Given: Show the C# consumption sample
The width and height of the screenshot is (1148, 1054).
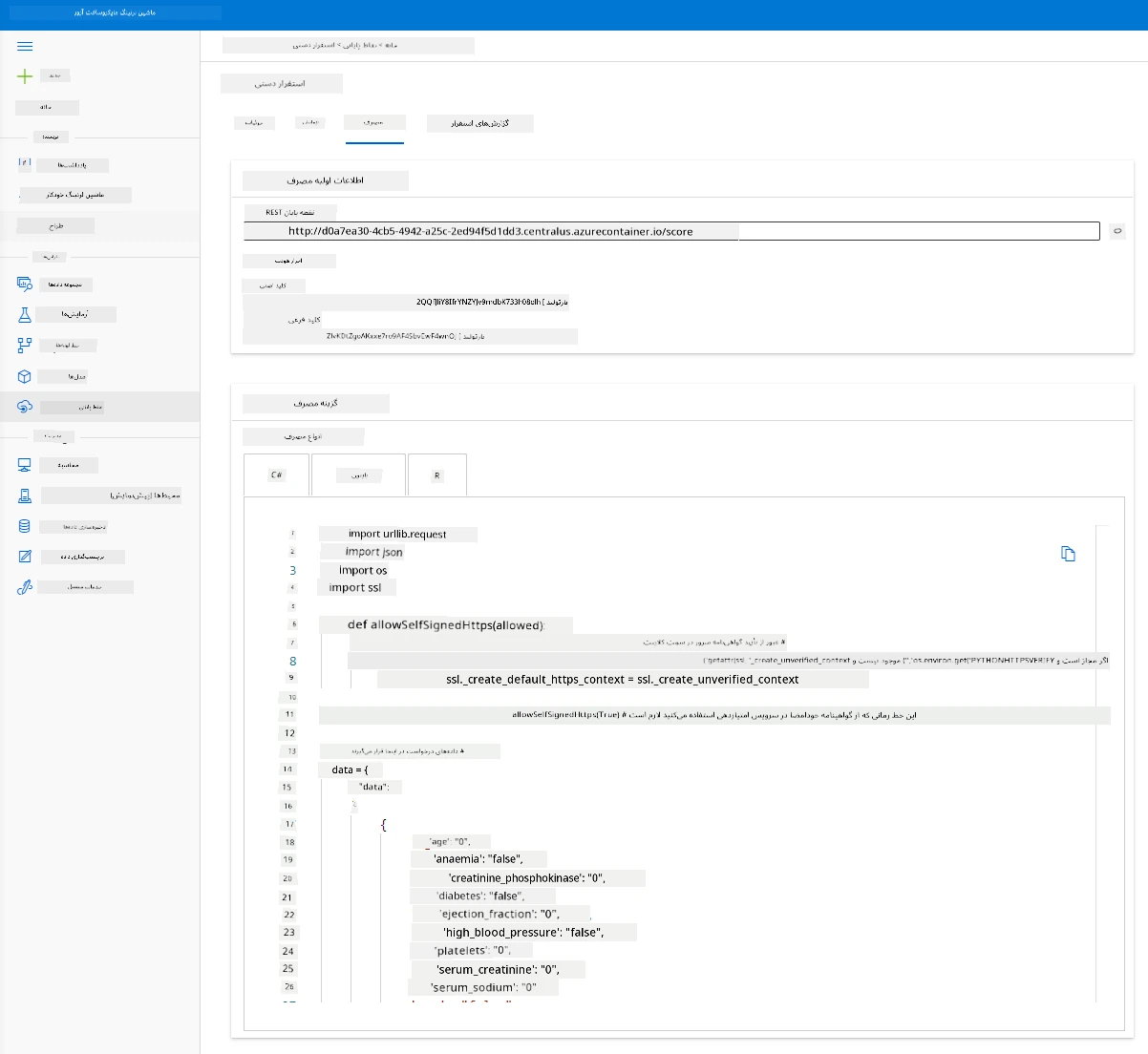Looking at the screenshot, I should pyautogui.click(x=276, y=474).
